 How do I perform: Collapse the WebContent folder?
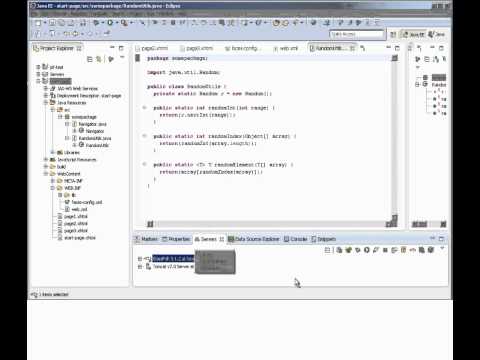coord(45,173)
